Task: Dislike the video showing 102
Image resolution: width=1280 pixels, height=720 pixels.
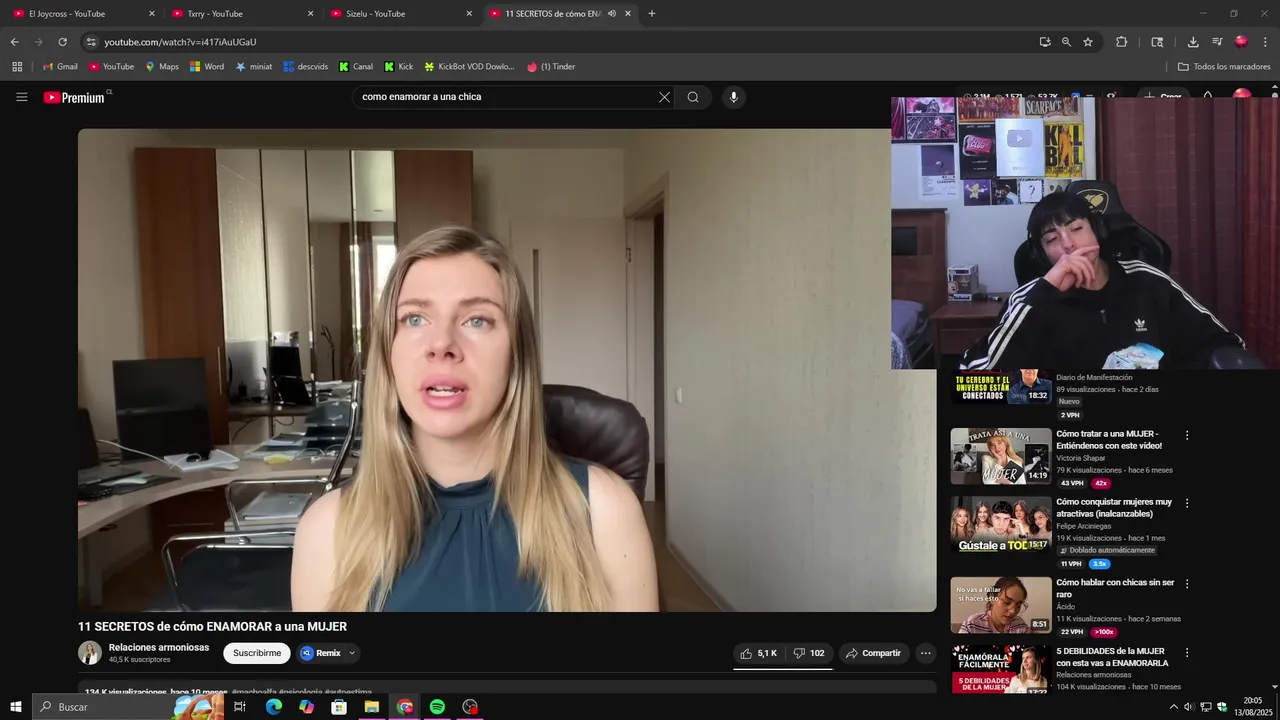Action: point(808,653)
